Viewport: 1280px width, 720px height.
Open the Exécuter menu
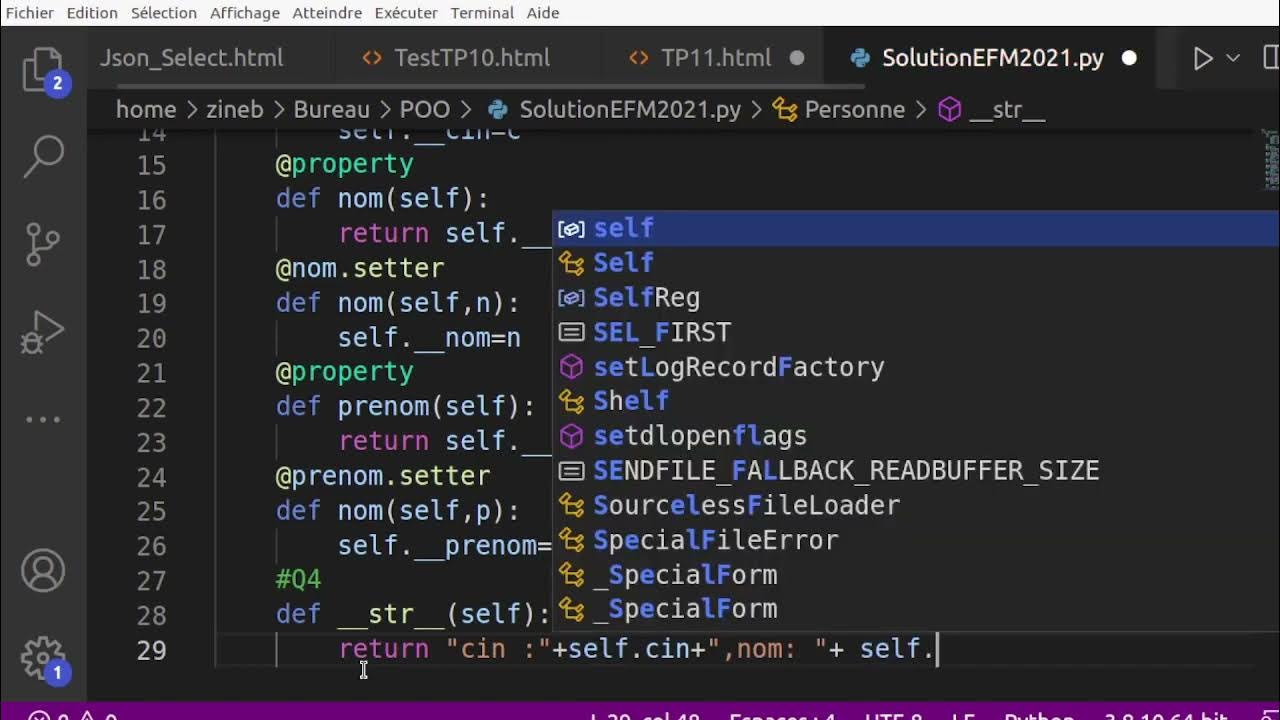406,13
